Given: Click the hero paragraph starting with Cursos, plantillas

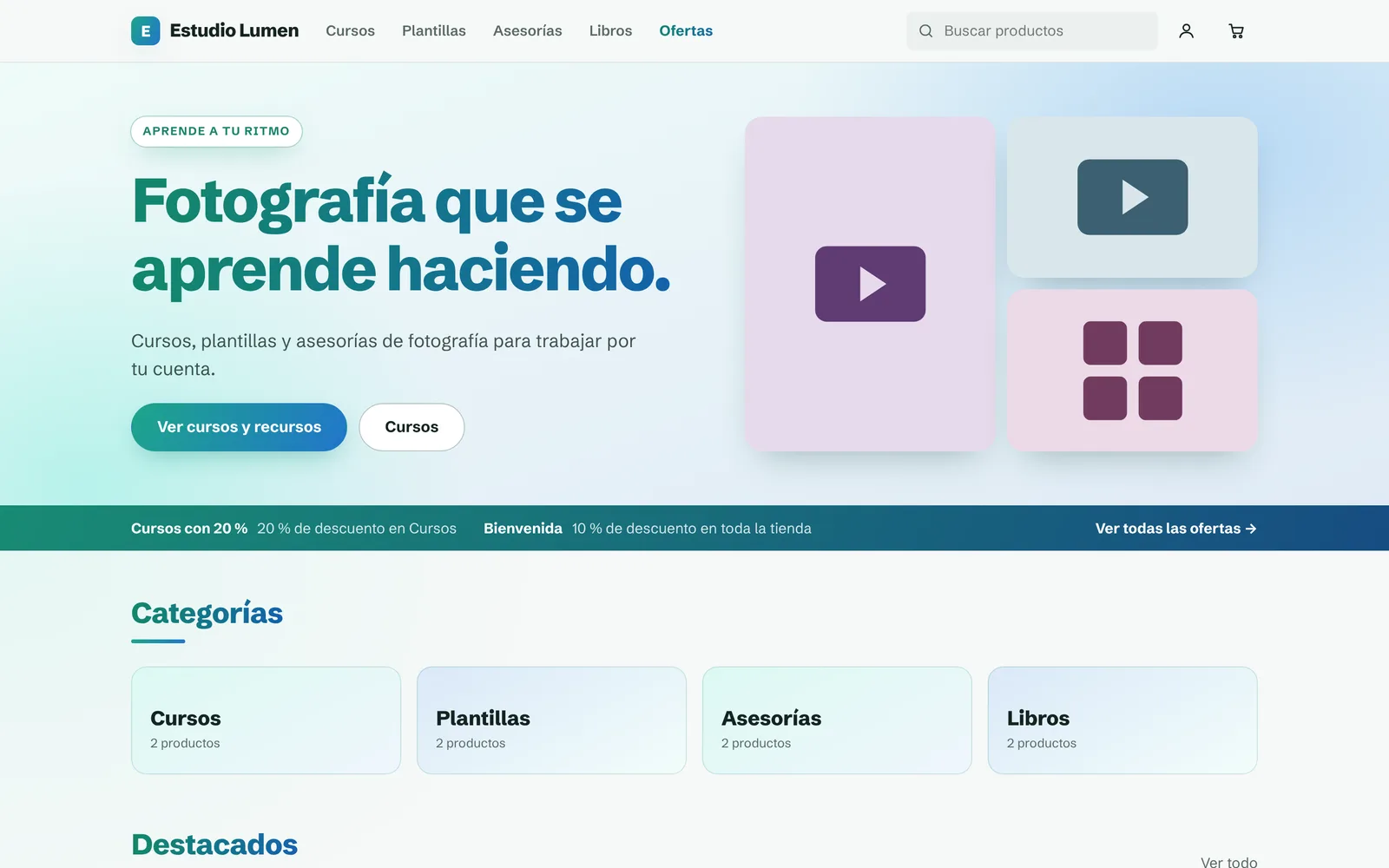Looking at the screenshot, I should pyautogui.click(x=384, y=355).
